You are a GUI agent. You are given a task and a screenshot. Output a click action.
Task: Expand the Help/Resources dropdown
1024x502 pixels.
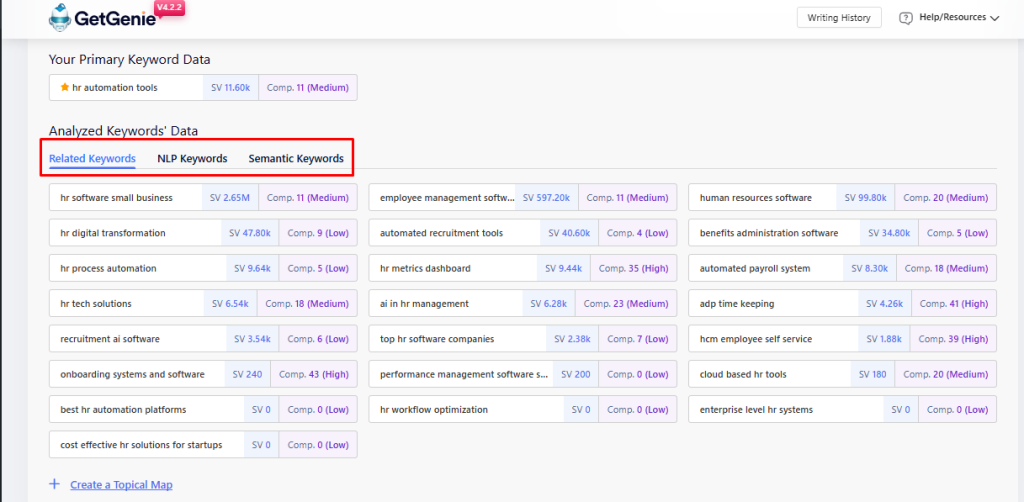993,17
